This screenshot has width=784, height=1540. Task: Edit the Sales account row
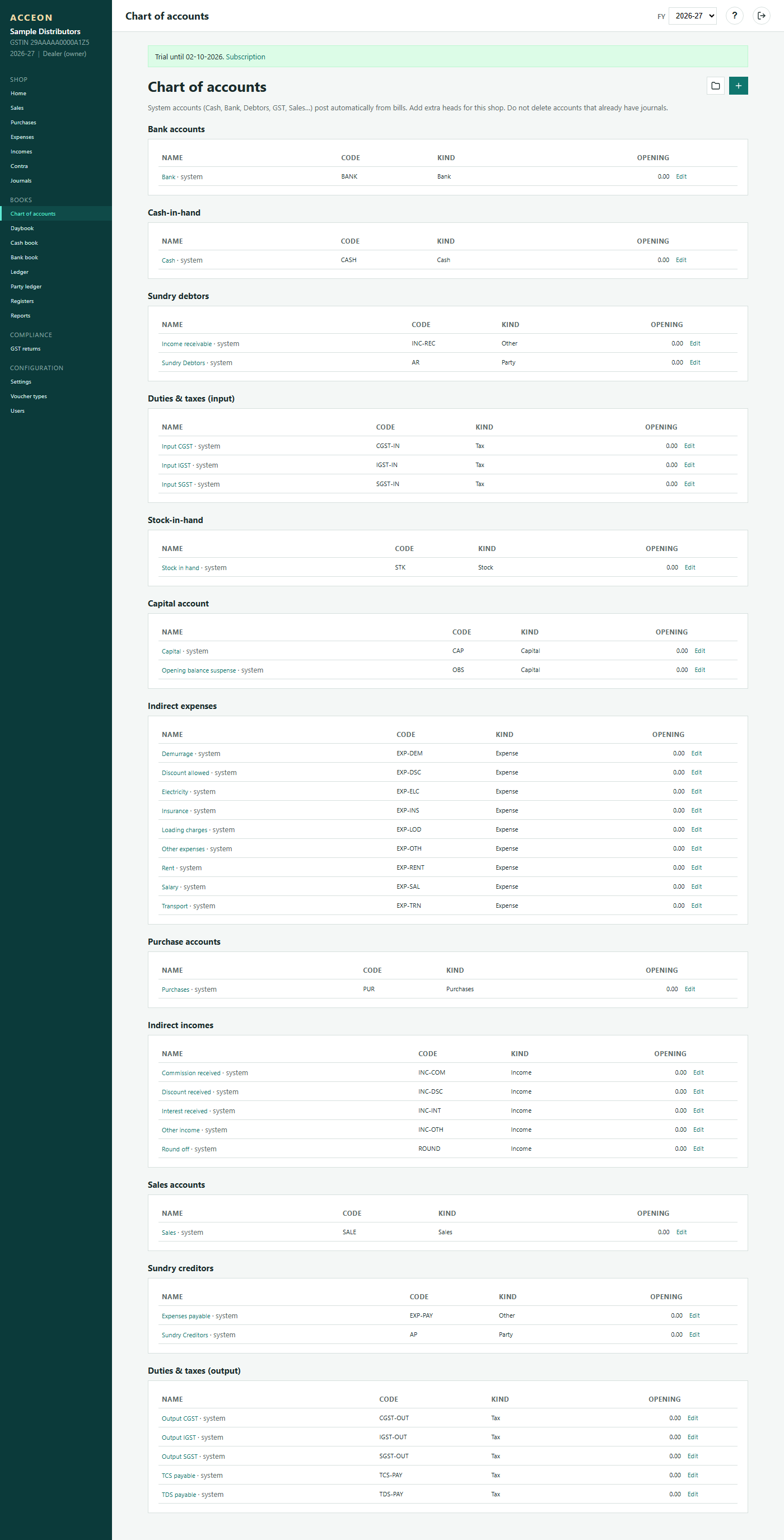coord(682,1232)
